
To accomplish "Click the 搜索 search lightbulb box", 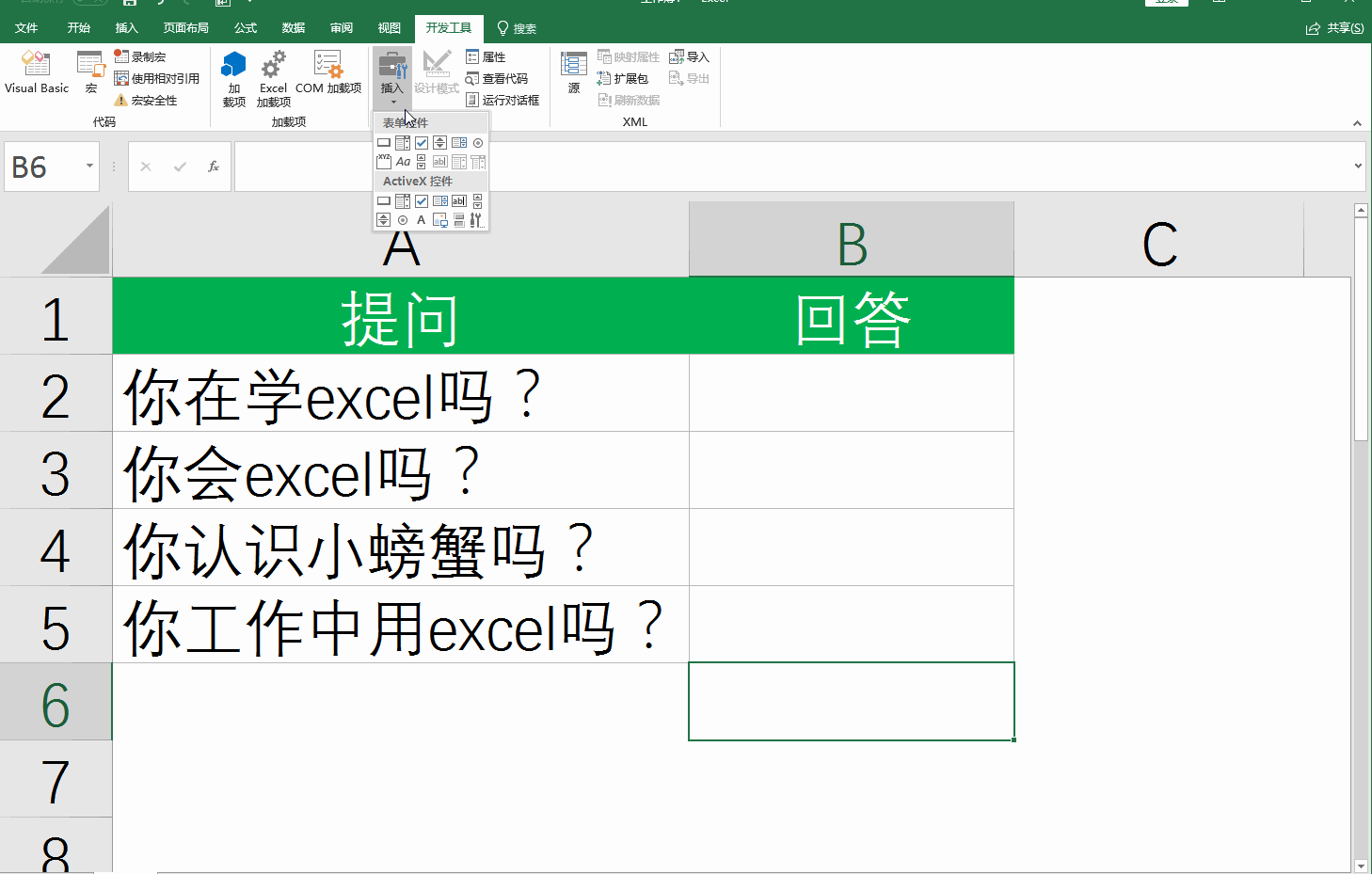I will pos(517,28).
